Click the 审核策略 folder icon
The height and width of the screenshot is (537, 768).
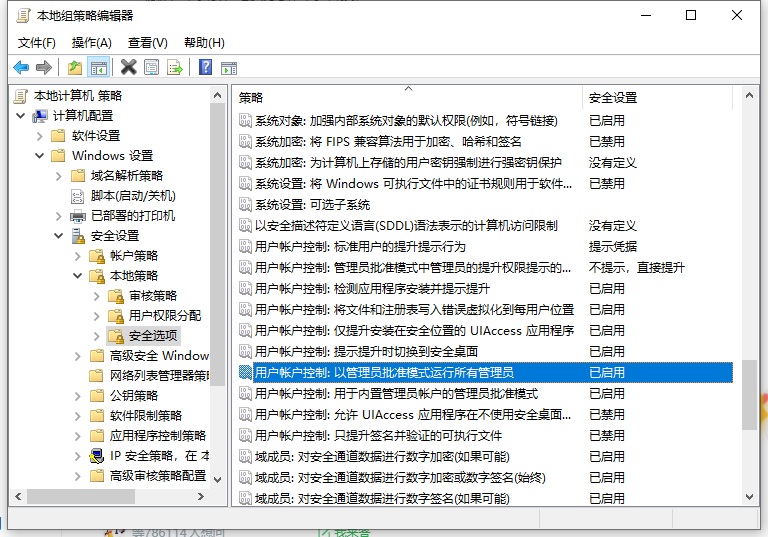[x=116, y=296]
